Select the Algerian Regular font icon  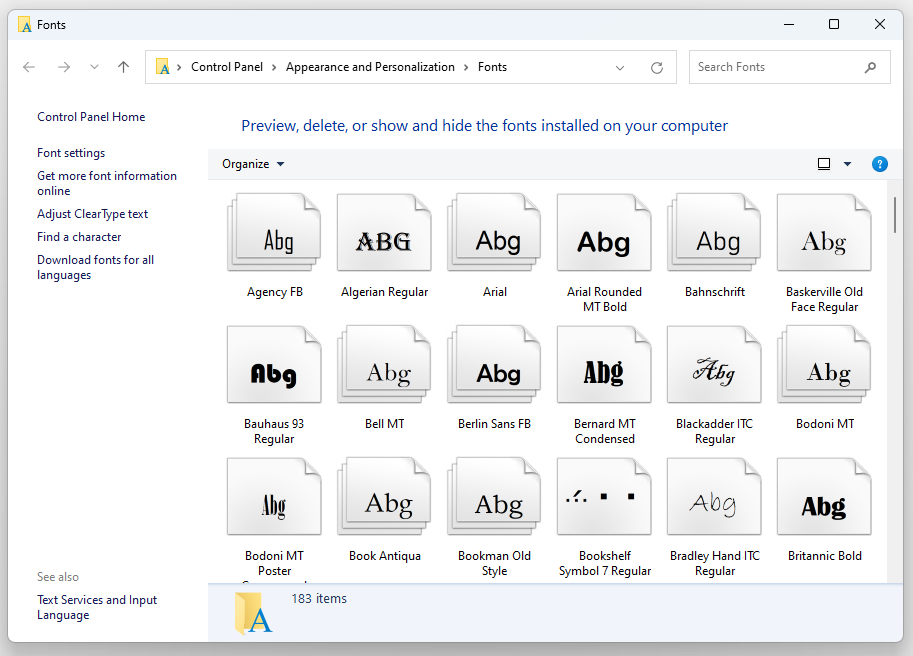tap(384, 232)
